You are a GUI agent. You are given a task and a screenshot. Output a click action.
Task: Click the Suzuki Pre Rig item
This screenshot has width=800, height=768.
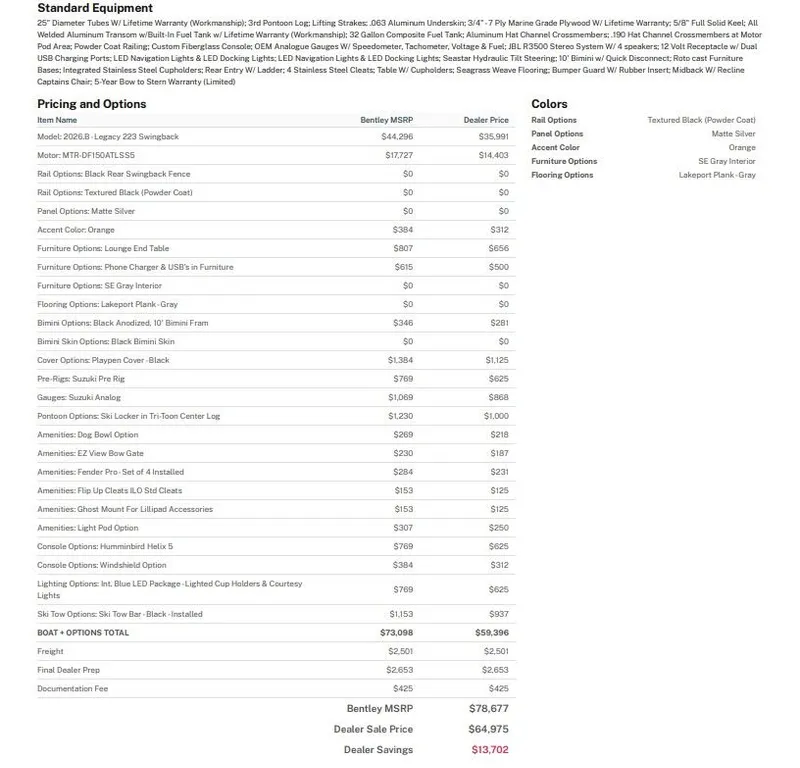pos(81,379)
